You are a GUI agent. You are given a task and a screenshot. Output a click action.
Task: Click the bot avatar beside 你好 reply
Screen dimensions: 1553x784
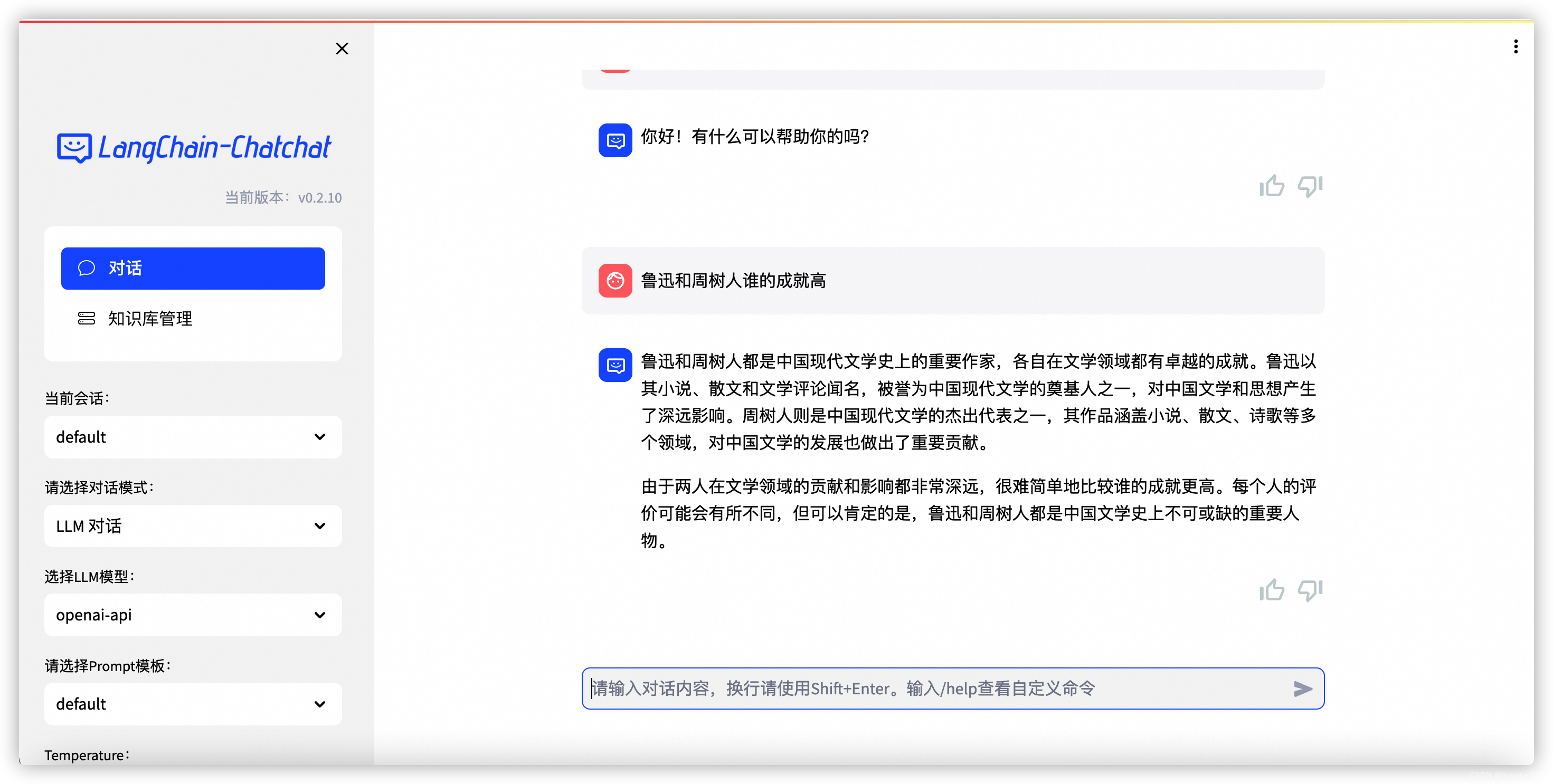click(x=615, y=140)
